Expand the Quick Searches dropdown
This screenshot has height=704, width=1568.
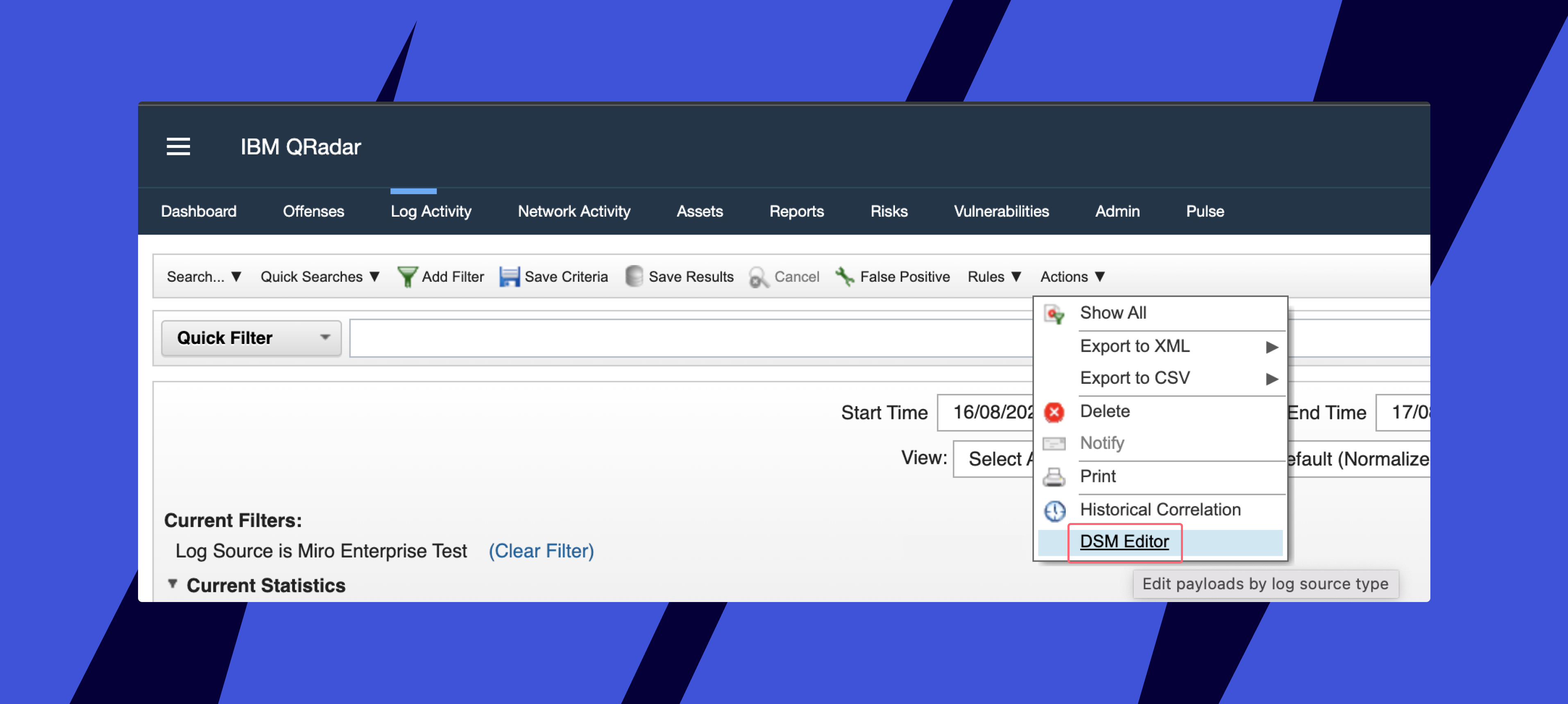319,277
